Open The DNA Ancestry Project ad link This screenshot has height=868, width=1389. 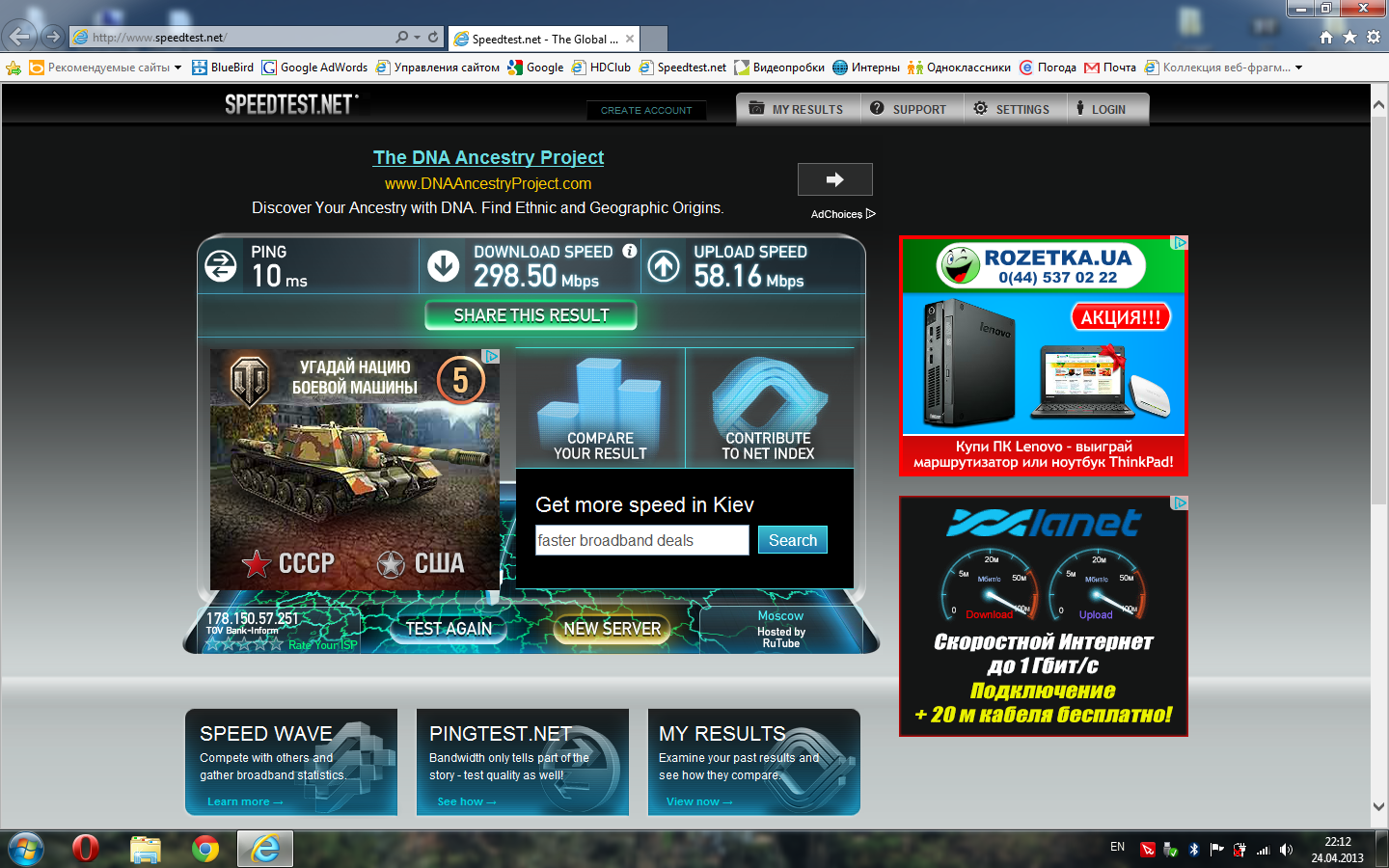pyautogui.click(x=488, y=157)
